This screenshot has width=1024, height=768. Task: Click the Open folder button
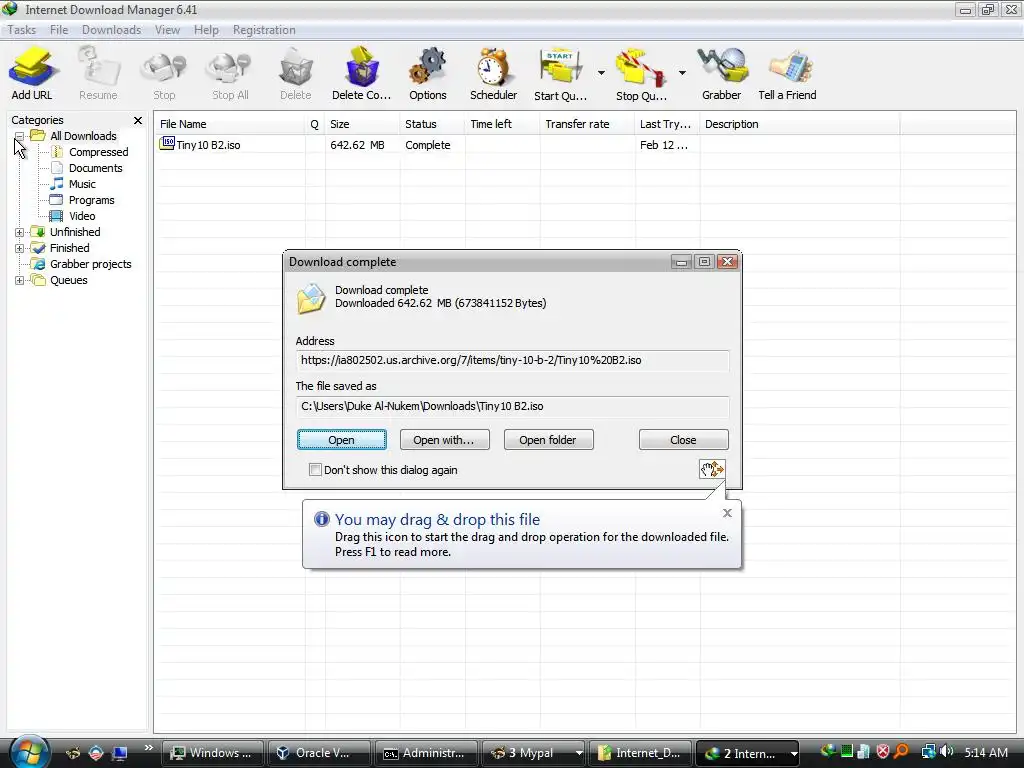coord(548,440)
